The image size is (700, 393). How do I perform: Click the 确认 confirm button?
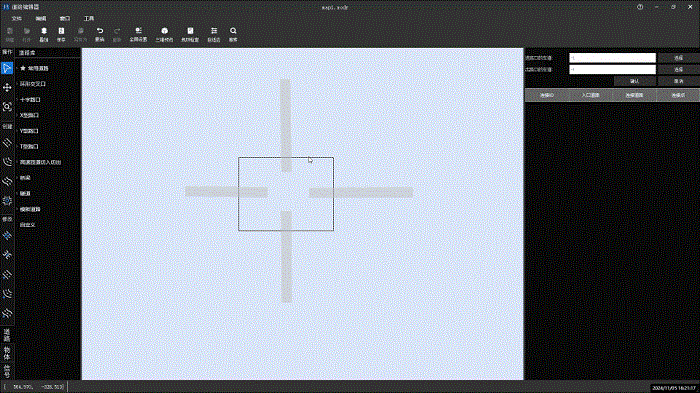tap(634, 81)
